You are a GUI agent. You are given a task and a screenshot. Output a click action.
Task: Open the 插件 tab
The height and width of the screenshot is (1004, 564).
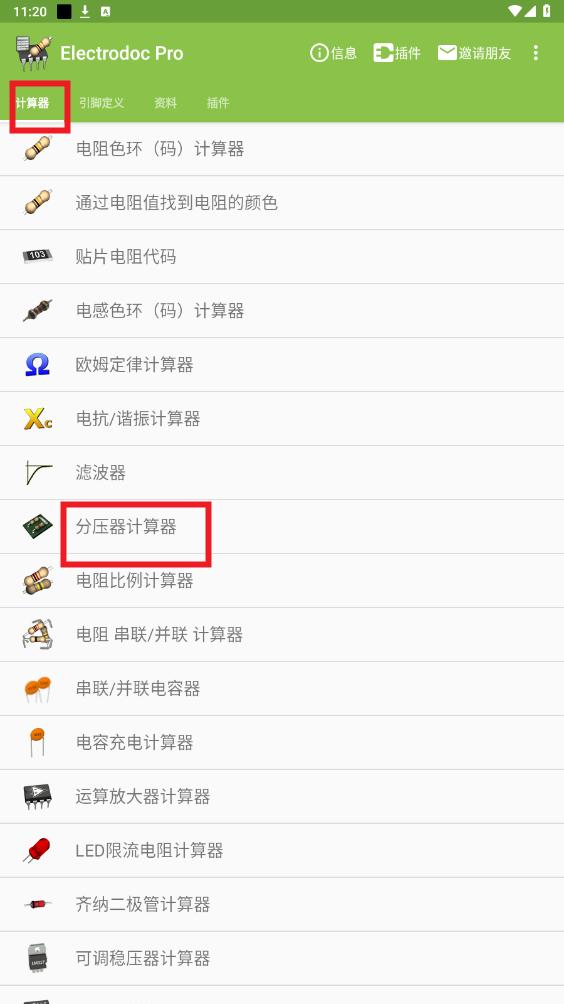[218, 102]
